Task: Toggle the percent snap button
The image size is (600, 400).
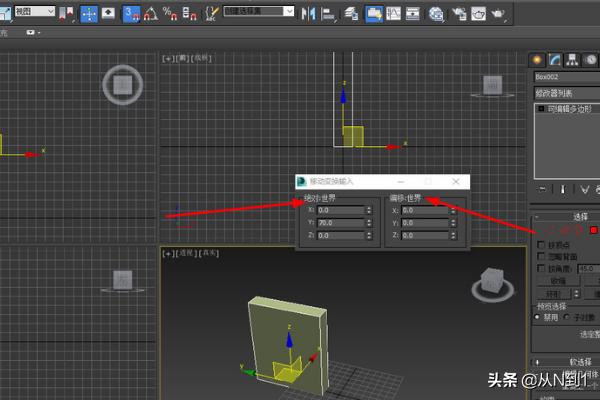Action: click(x=170, y=14)
